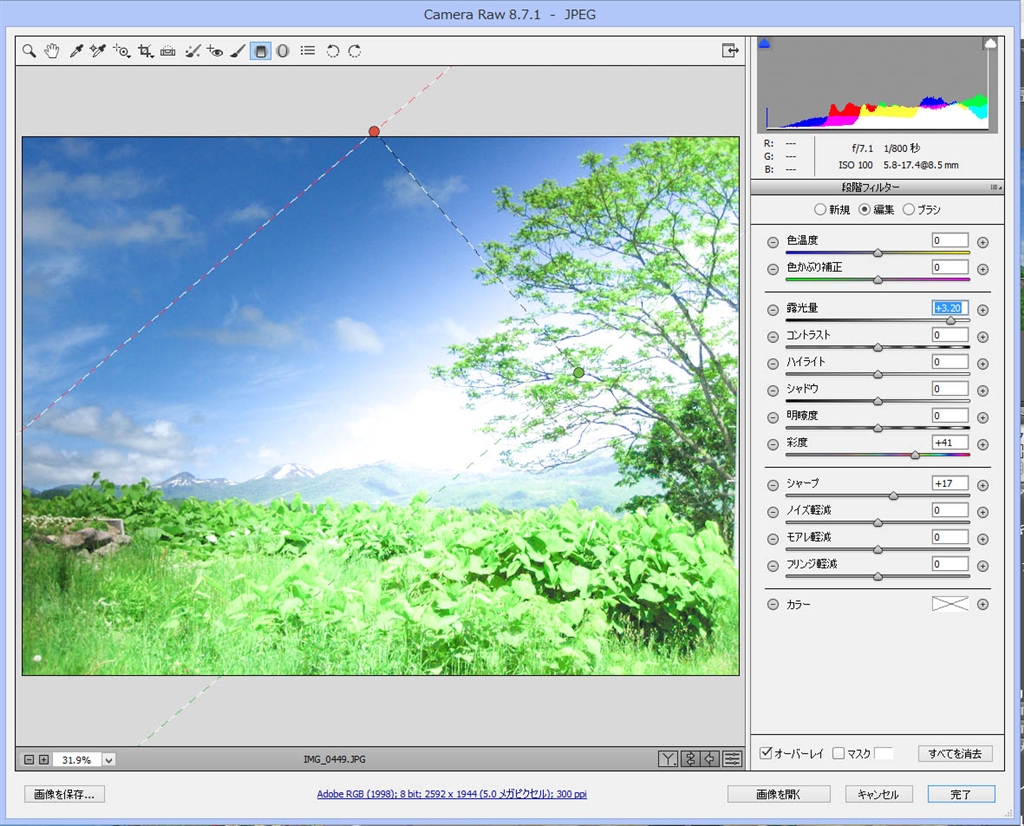
Task: Activate the Red Eye Removal tool
Action: pyautogui.click(x=215, y=51)
